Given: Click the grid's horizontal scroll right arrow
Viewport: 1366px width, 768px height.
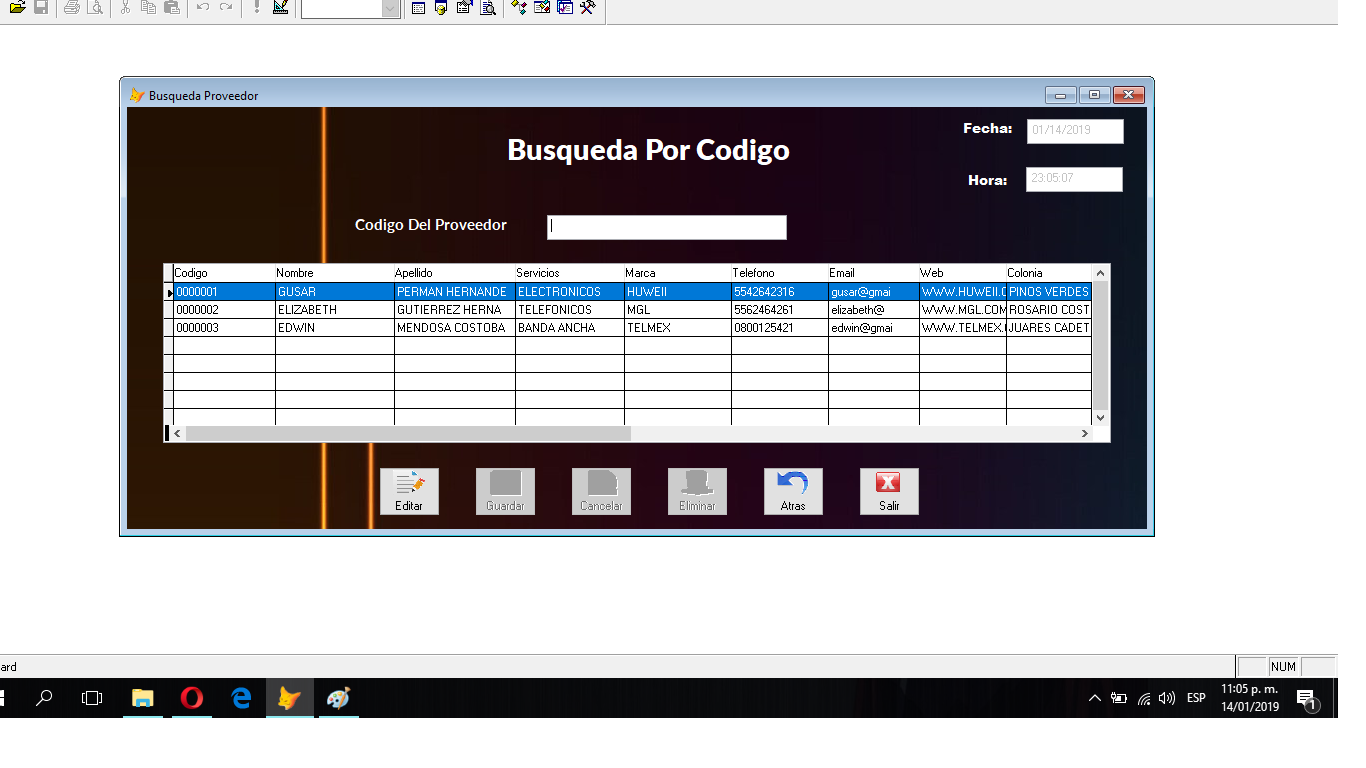Looking at the screenshot, I should click(1084, 434).
